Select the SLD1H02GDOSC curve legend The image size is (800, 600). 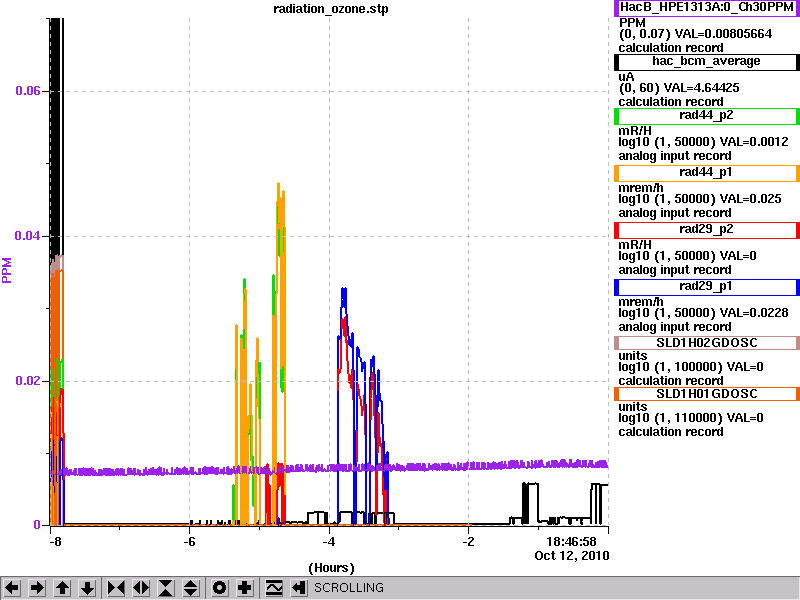pyautogui.click(x=707, y=343)
